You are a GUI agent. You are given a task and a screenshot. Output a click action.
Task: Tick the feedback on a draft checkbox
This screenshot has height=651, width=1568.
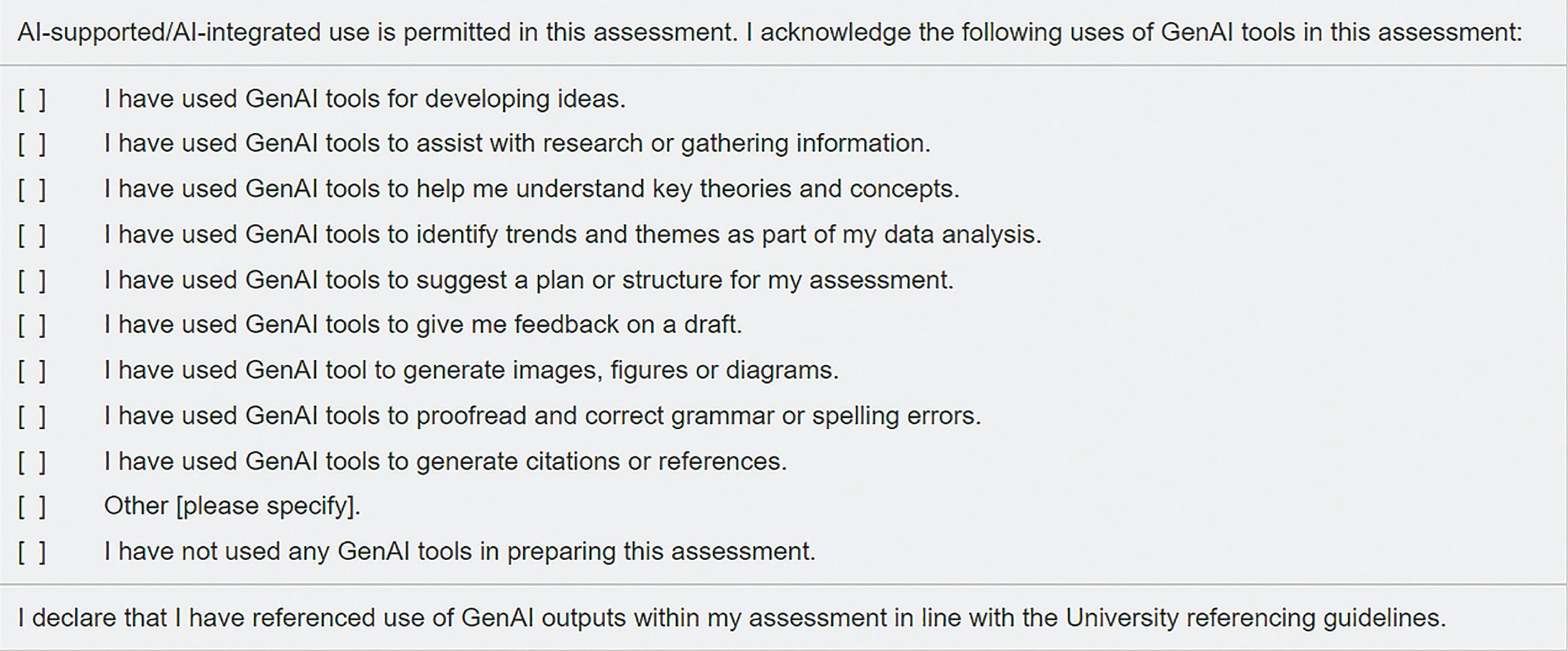(x=31, y=325)
